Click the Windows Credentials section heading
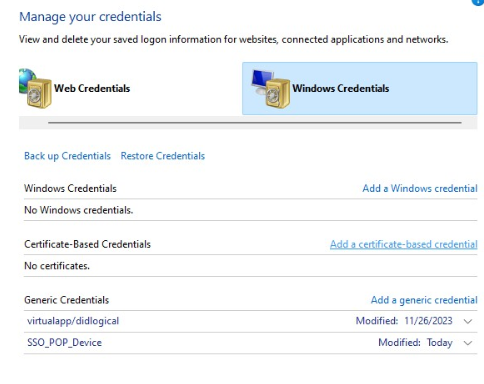This screenshot has height=384, width=484. [70, 188]
